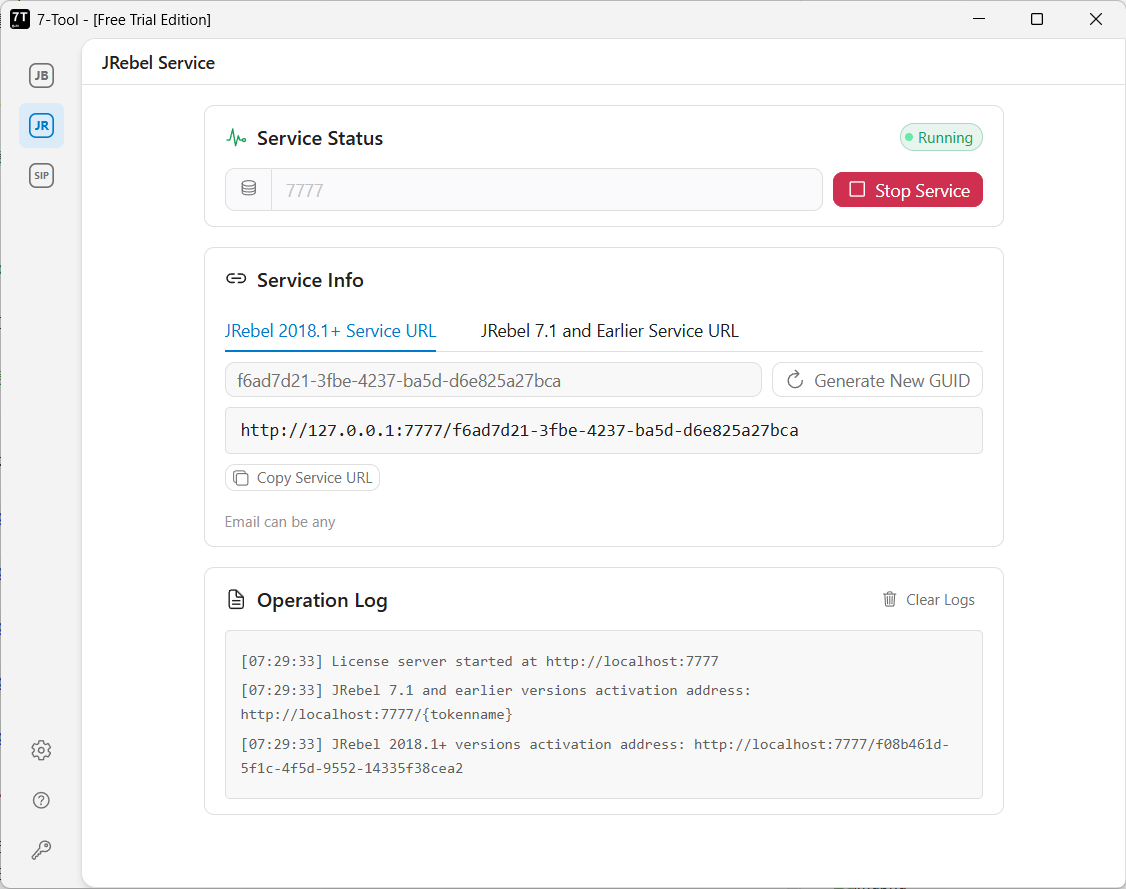Stop the running JRebel service
Viewport: 1126px width, 889px height.
pyautogui.click(x=908, y=190)
